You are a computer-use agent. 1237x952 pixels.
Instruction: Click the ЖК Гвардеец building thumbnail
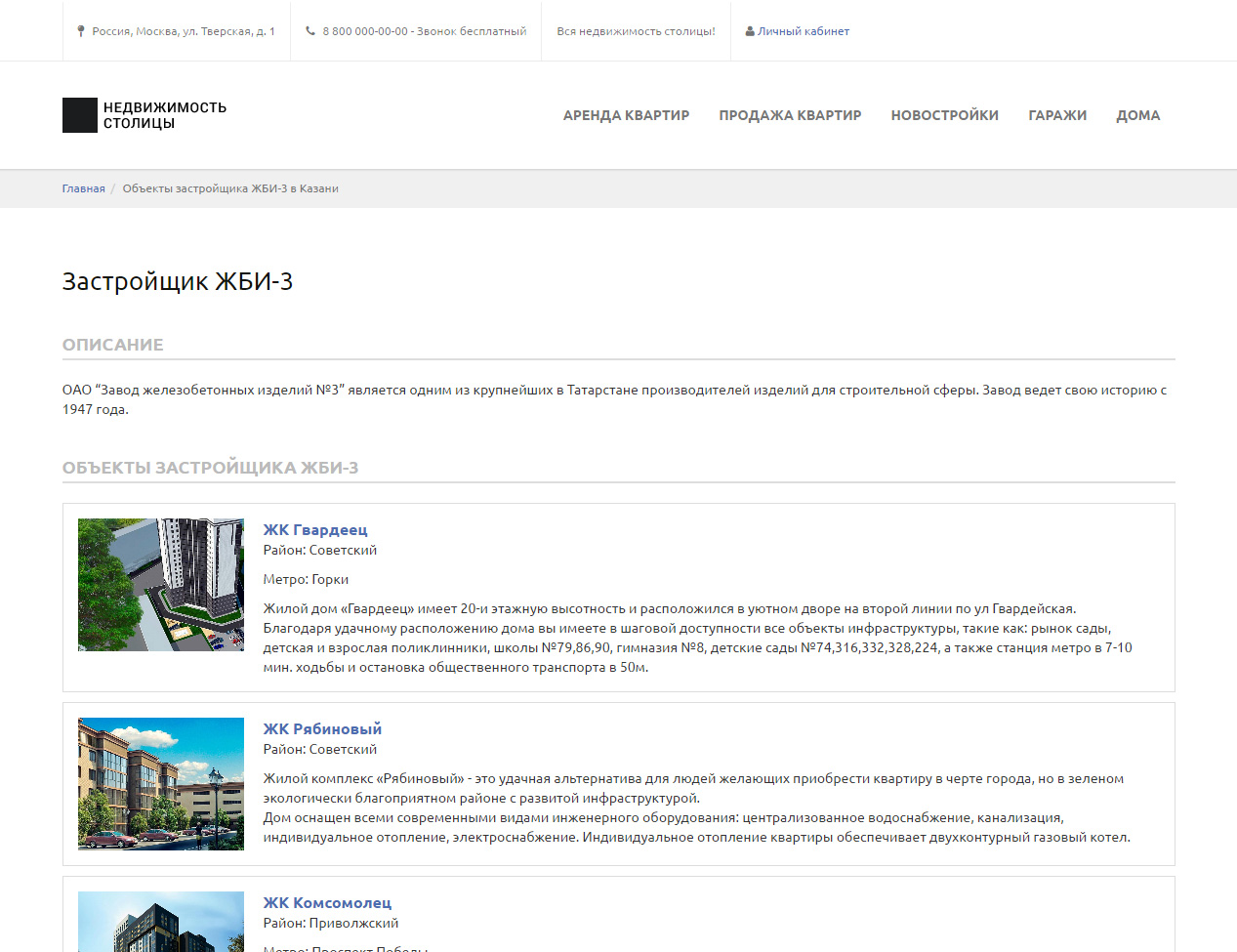[161, 585]
